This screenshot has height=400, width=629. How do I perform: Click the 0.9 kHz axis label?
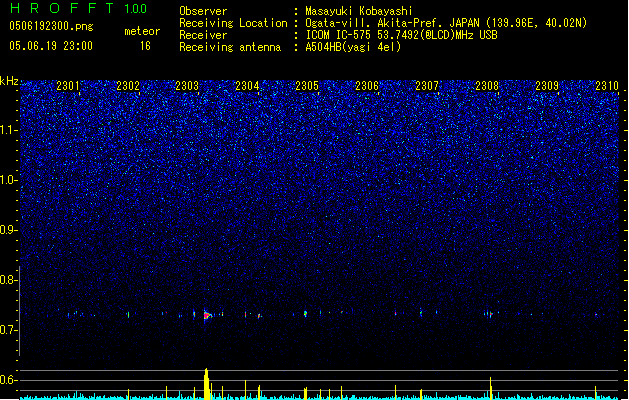point(9,230)
